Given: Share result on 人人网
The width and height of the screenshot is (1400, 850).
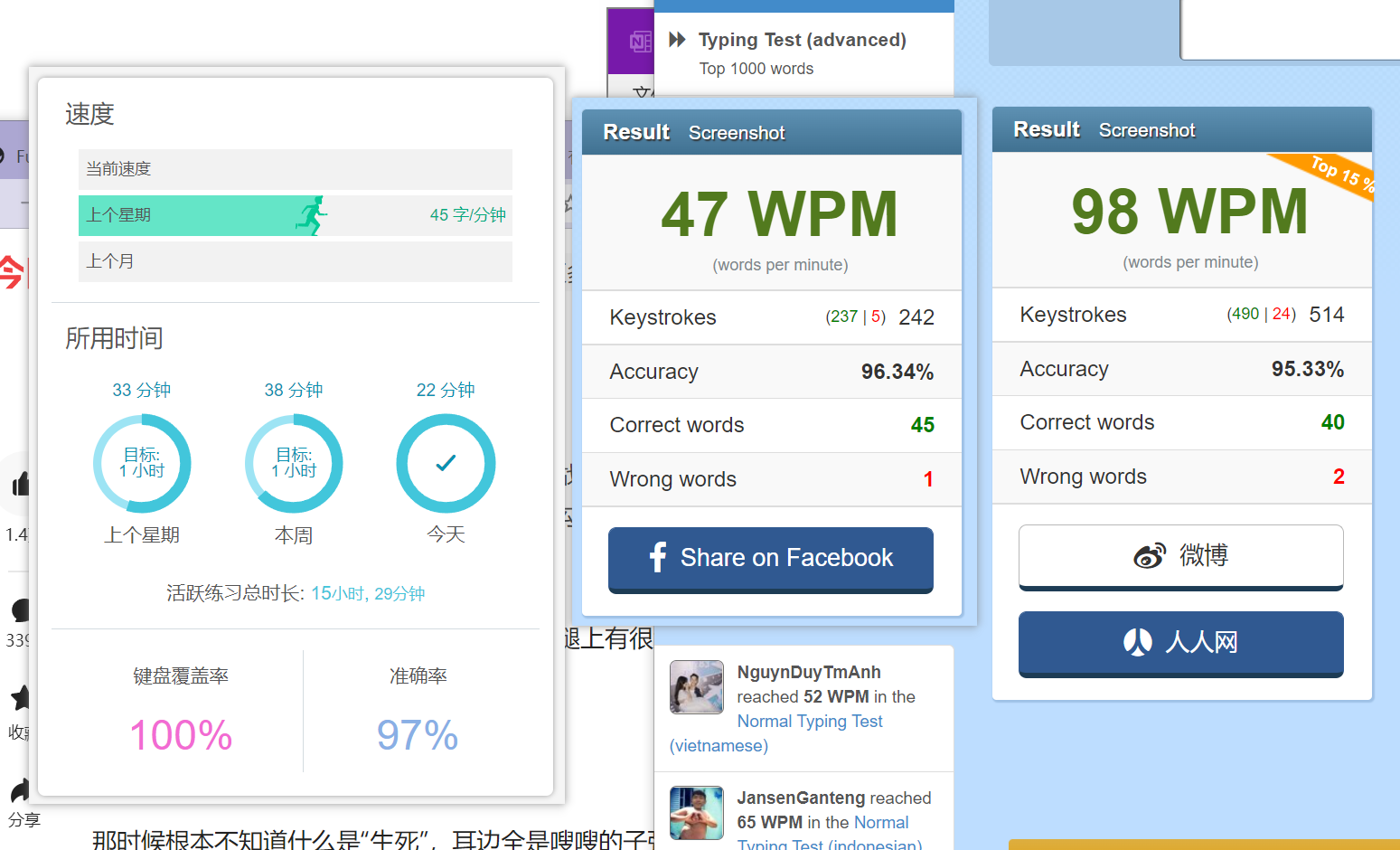Looking at the screenshot, I should 1181,644.
